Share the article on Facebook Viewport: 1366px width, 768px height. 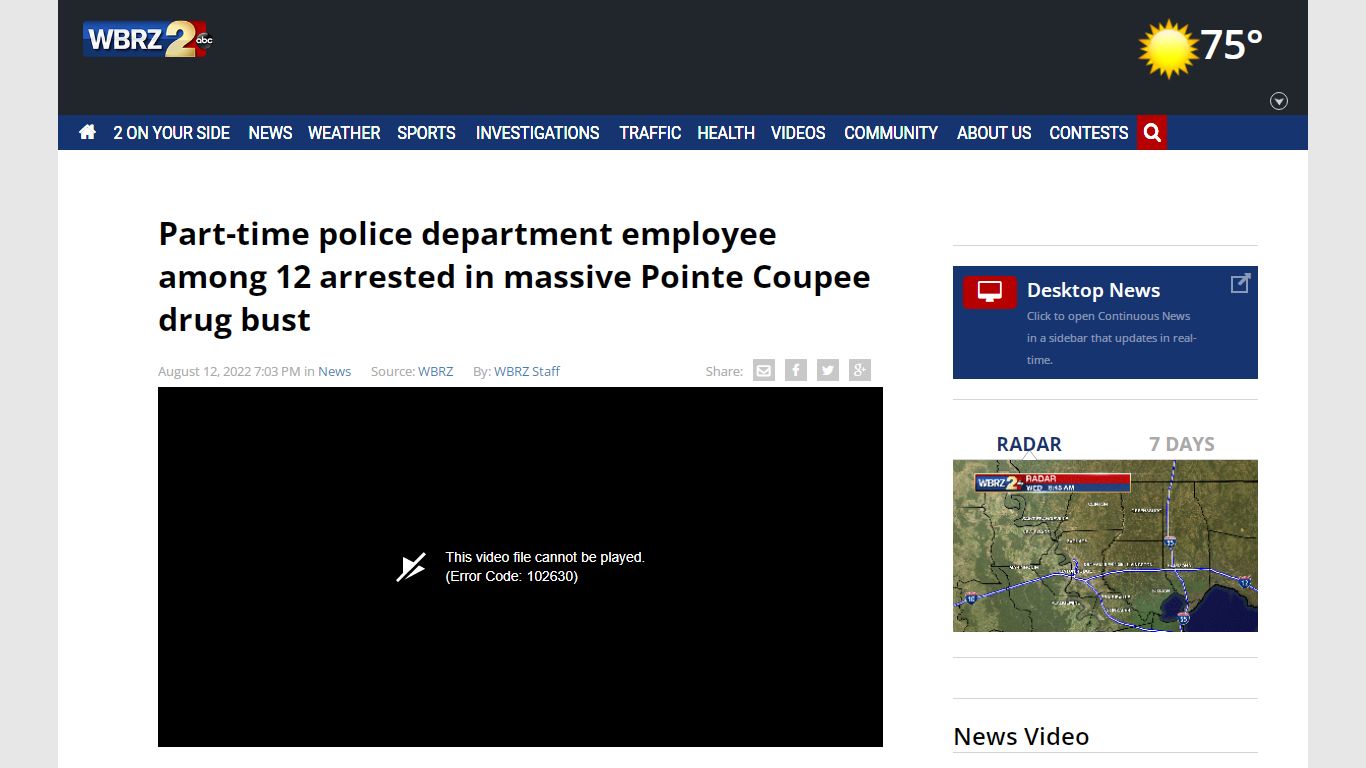[796, 371]
